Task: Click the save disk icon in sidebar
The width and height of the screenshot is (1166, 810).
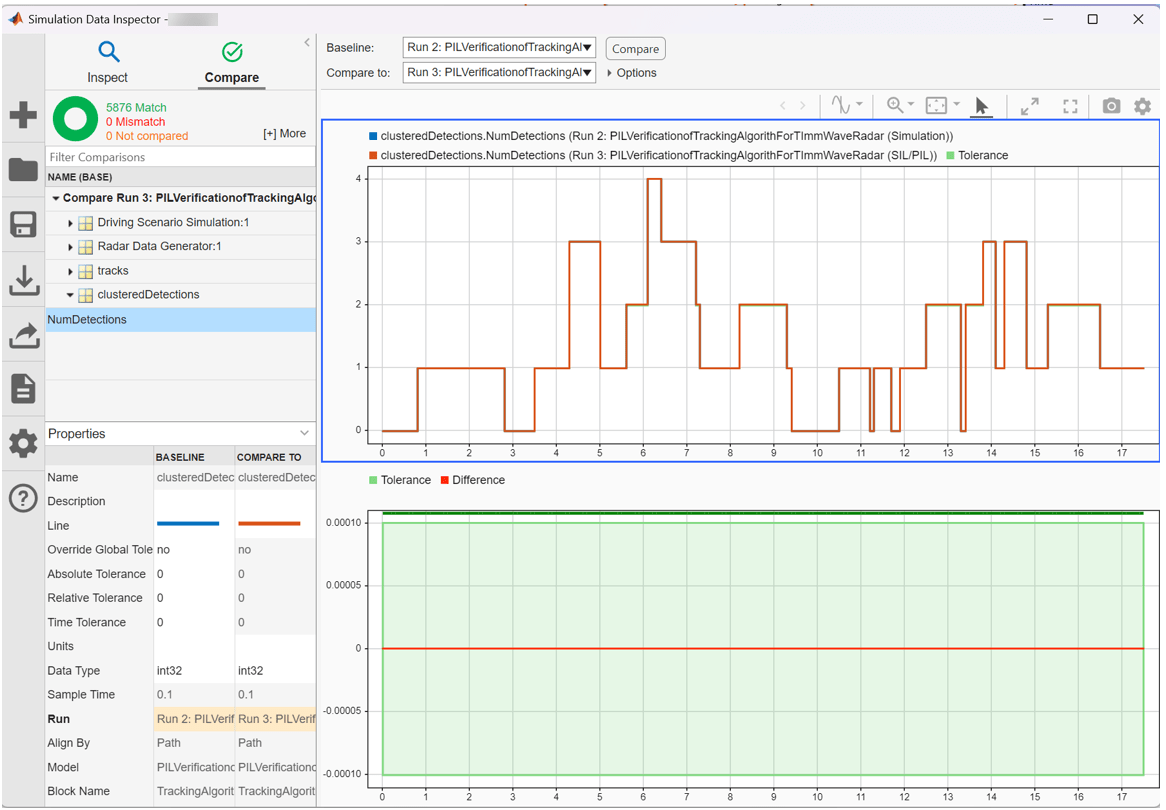Action: 23,224
